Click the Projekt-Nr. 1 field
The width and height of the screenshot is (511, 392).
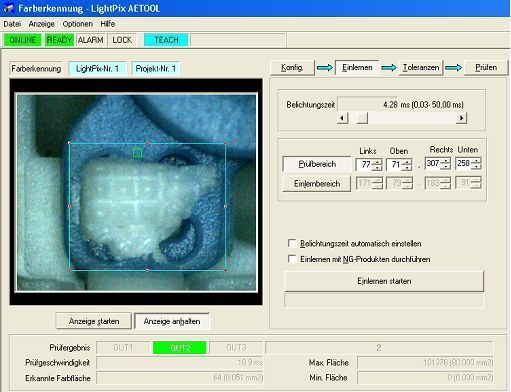tap(155, 69)
